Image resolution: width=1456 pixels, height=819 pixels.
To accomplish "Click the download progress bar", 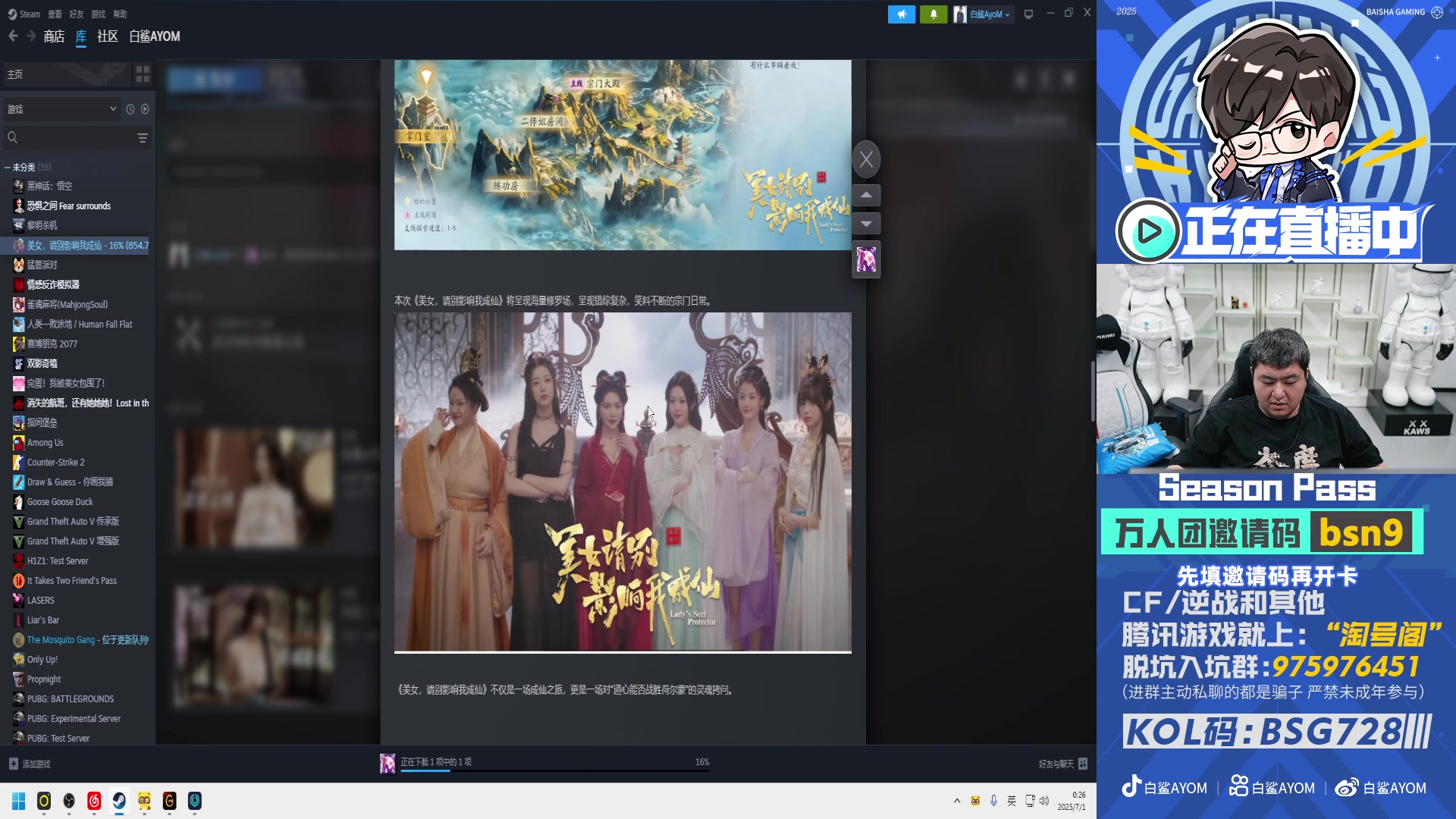I will click(x=555, y=771).
